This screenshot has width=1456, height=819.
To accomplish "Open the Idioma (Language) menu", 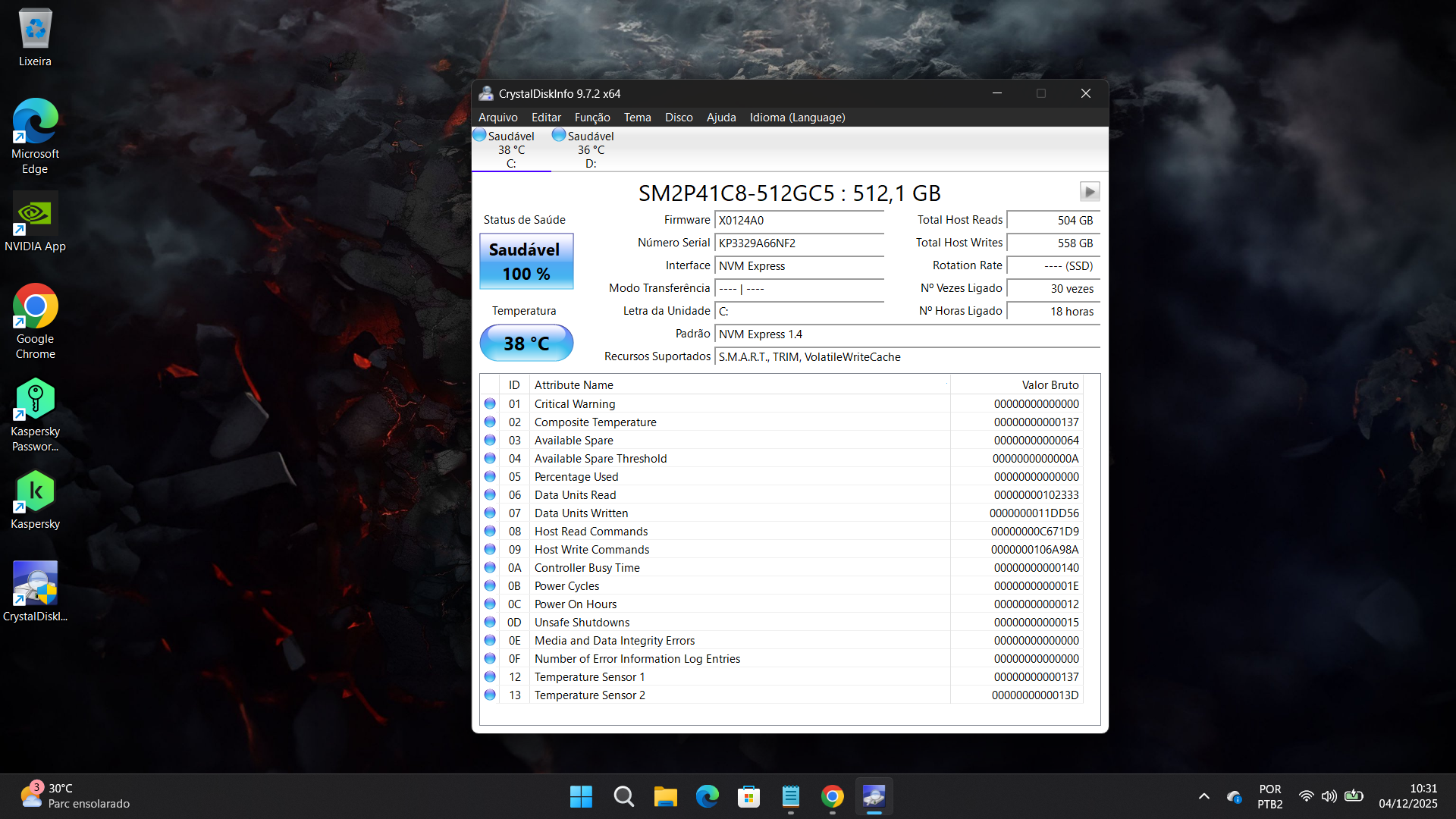I will (797, 118).
